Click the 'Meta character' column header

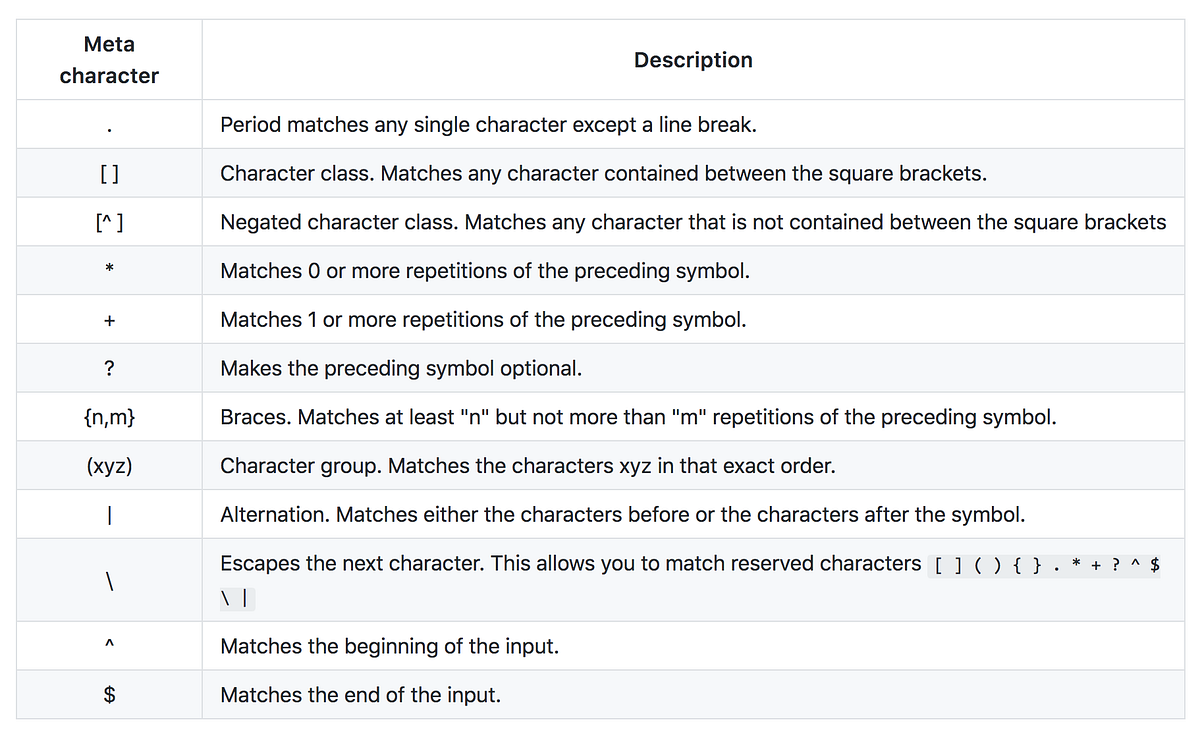pyautogui.click(x=109, y=60)
